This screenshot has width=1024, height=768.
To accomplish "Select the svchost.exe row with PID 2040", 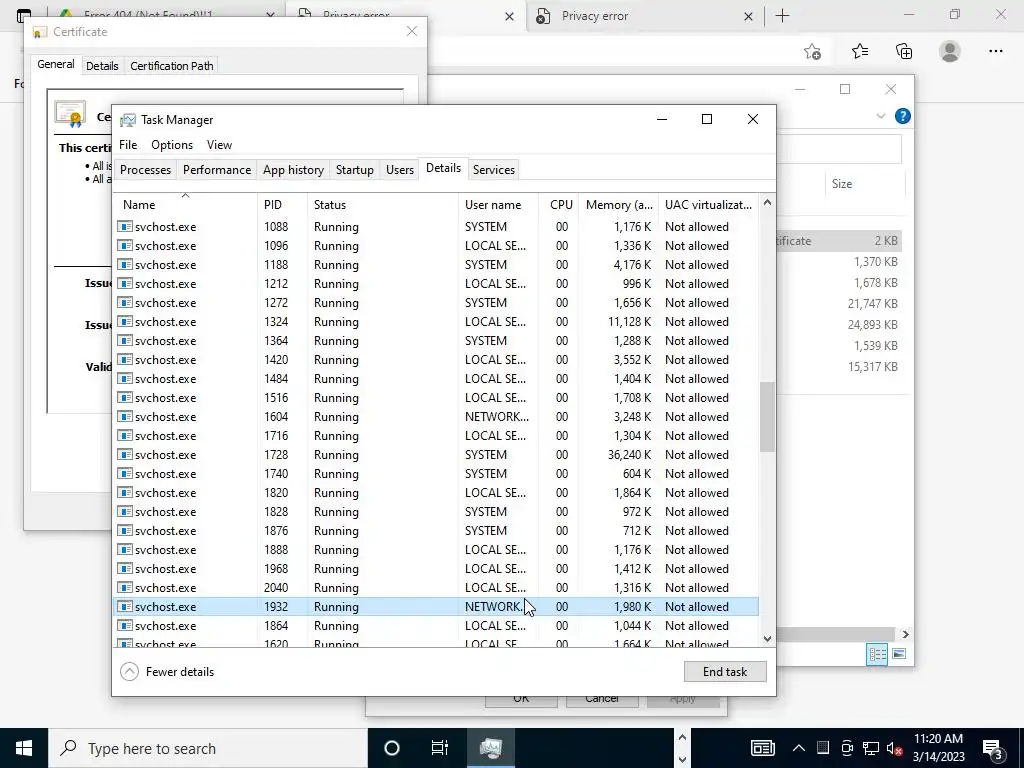I will pyautogui.click(x=436, y=588).
